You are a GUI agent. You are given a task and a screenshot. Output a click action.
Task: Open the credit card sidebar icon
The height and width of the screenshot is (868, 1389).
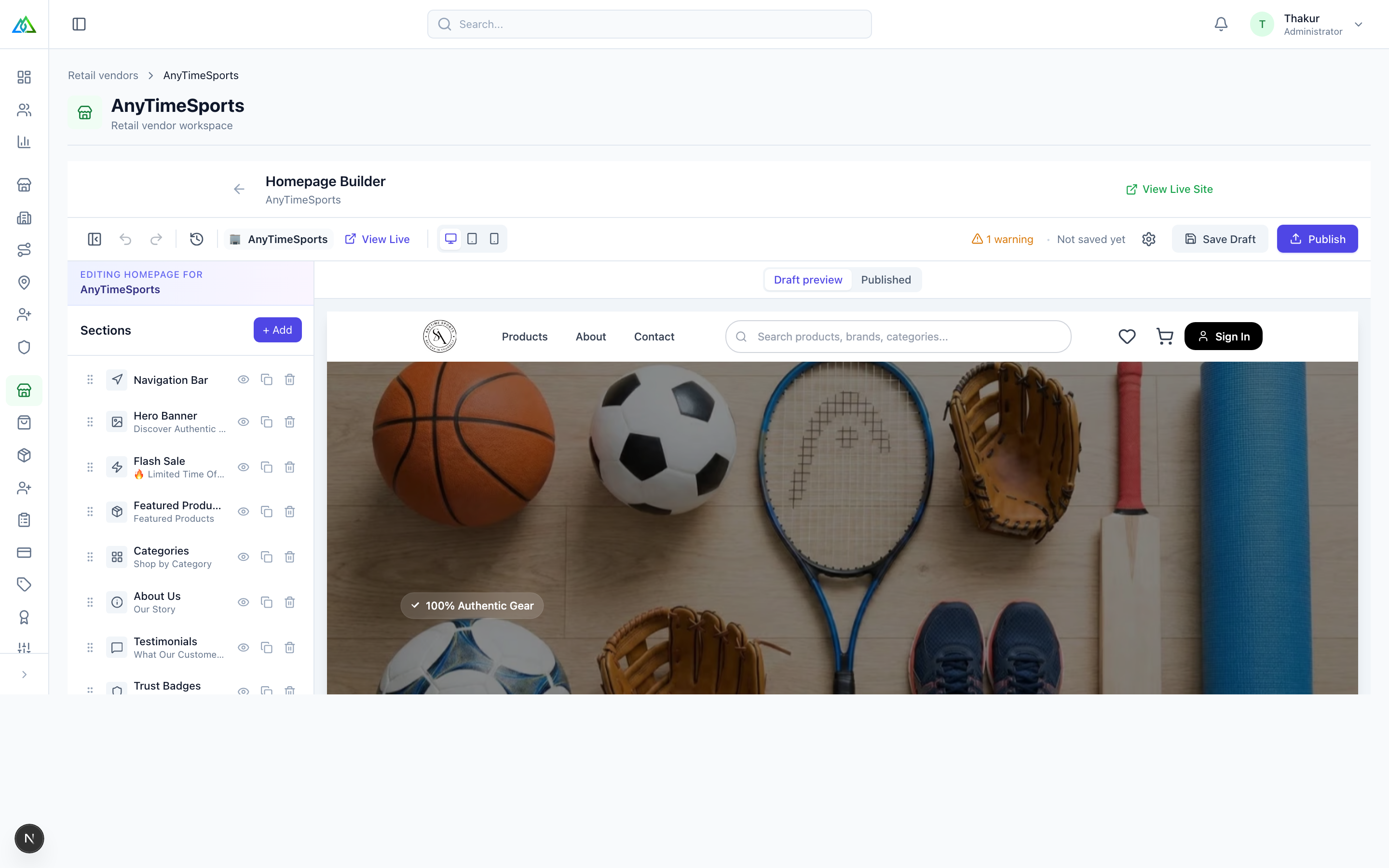[x=24, y=552]
